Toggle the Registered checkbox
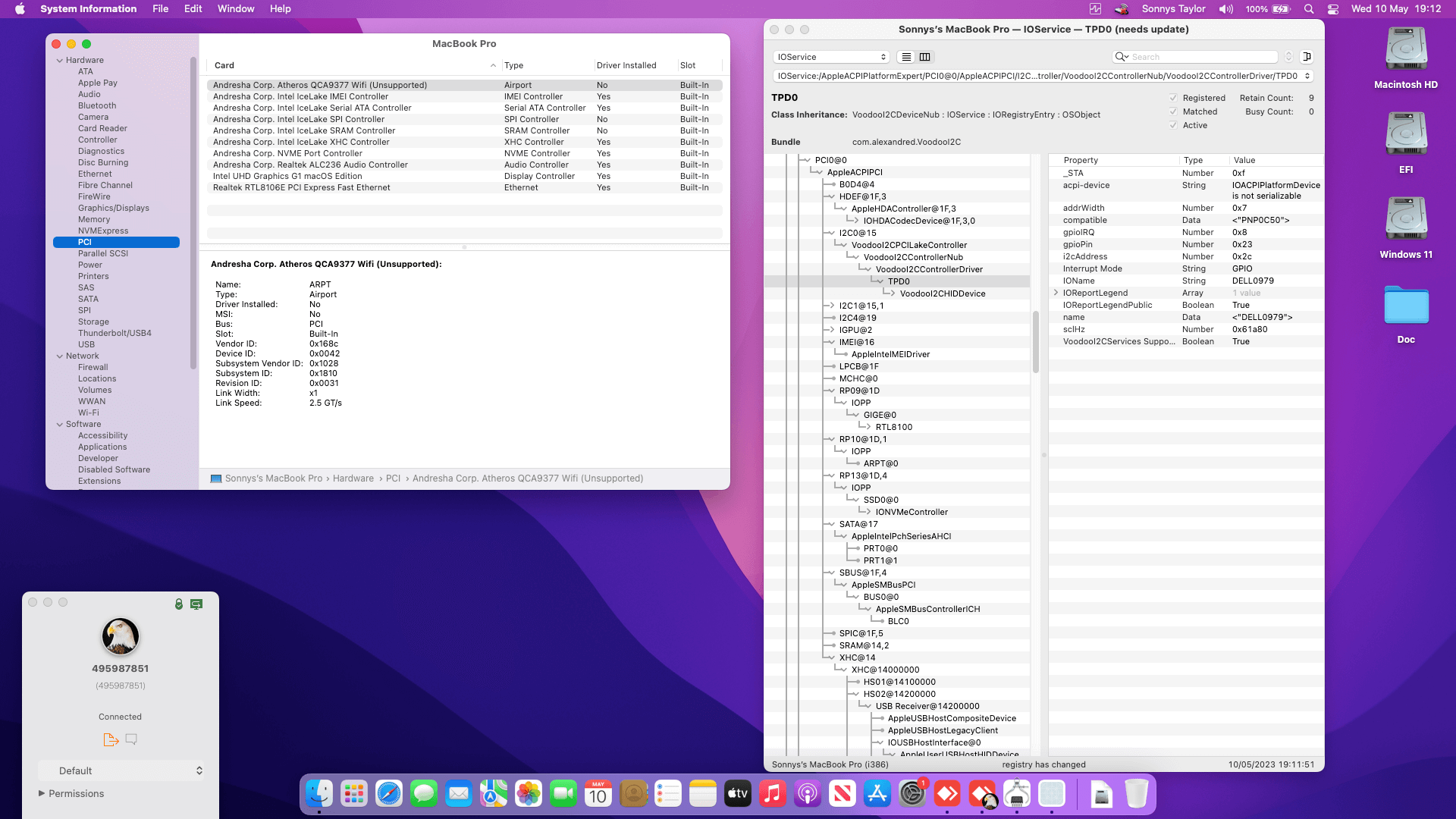This screenshot has width=1456, height=819. point(1173,98)
